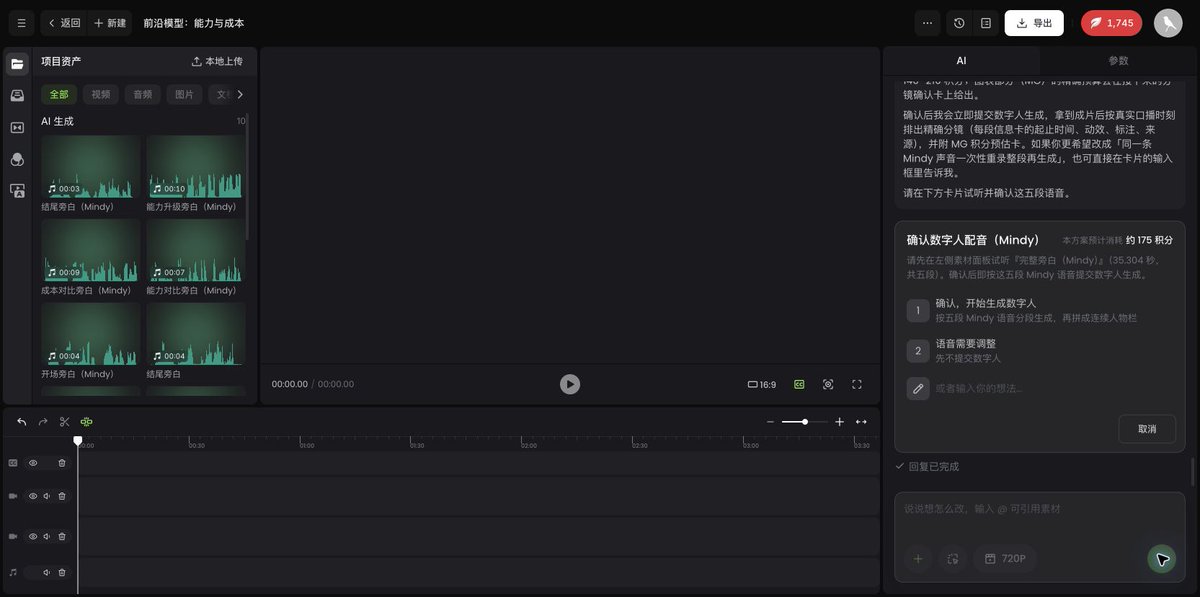Play the preview with the play button
This screenshot has height=597, width=1200.
[570, 384]
